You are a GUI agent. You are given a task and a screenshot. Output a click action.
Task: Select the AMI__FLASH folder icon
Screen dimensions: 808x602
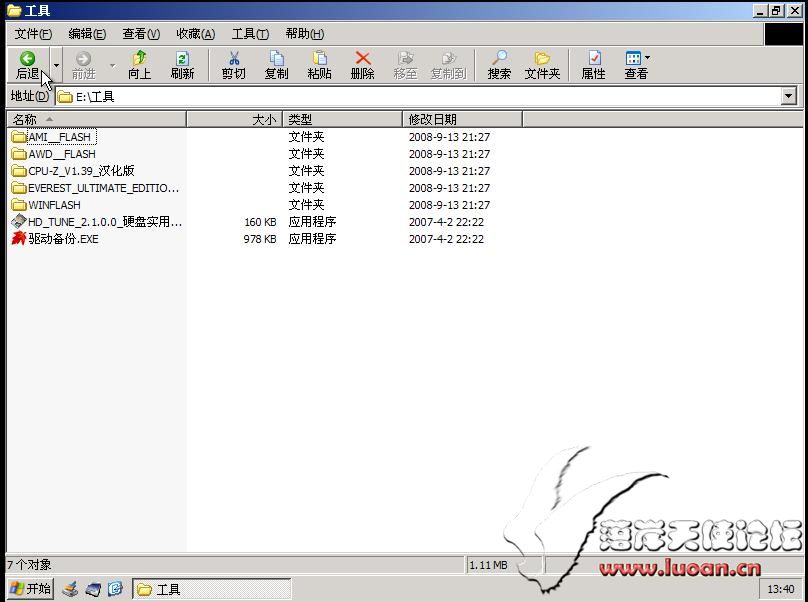click(x=19, y=137)
